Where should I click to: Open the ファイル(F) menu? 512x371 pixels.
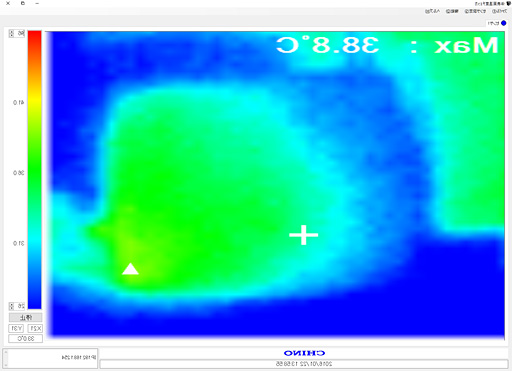[x=499, y=11]
